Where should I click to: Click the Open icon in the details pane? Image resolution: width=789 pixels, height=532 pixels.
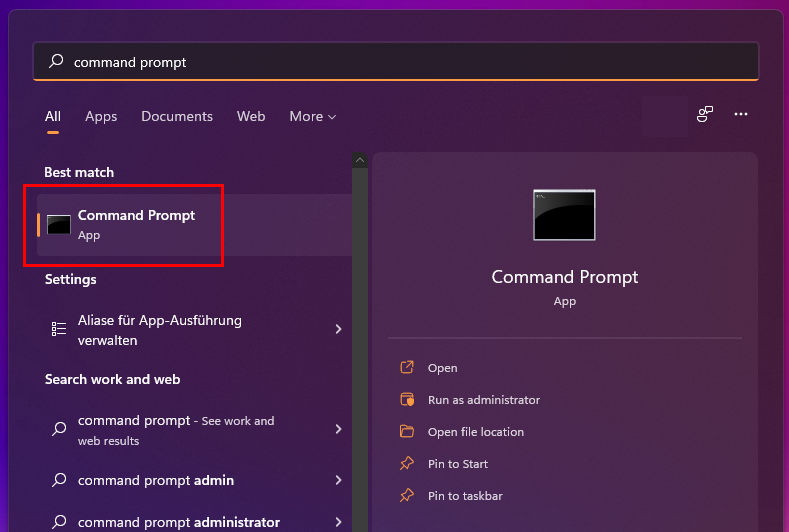click(407, 367)
